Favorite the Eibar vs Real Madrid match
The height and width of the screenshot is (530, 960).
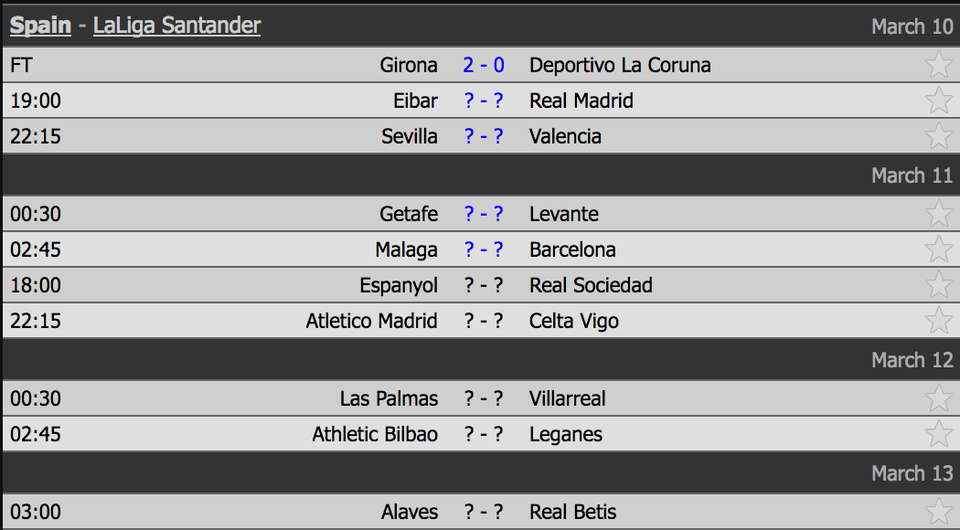tap(938, 100)
